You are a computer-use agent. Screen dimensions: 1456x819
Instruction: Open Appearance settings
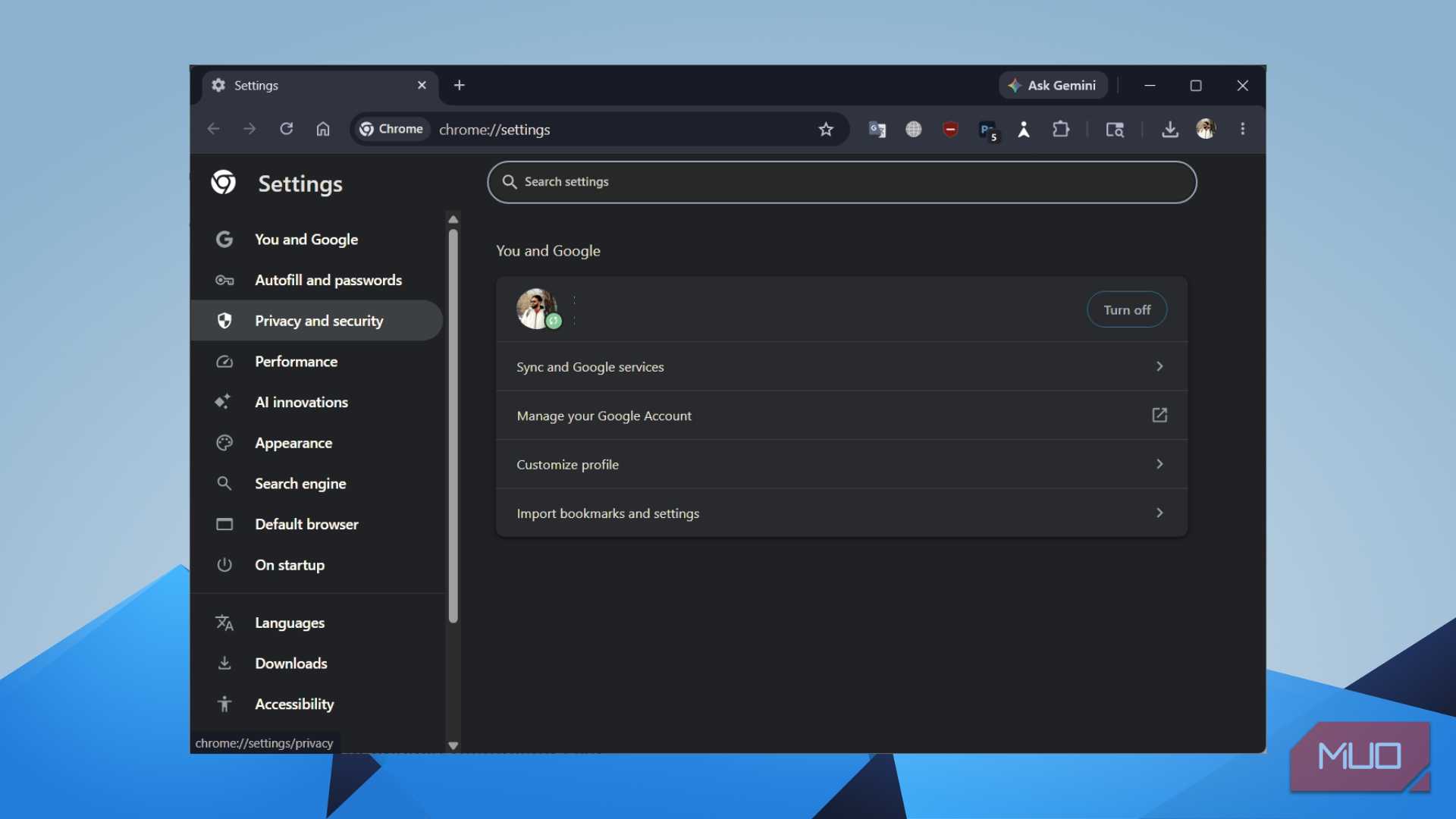click(317, 443)
